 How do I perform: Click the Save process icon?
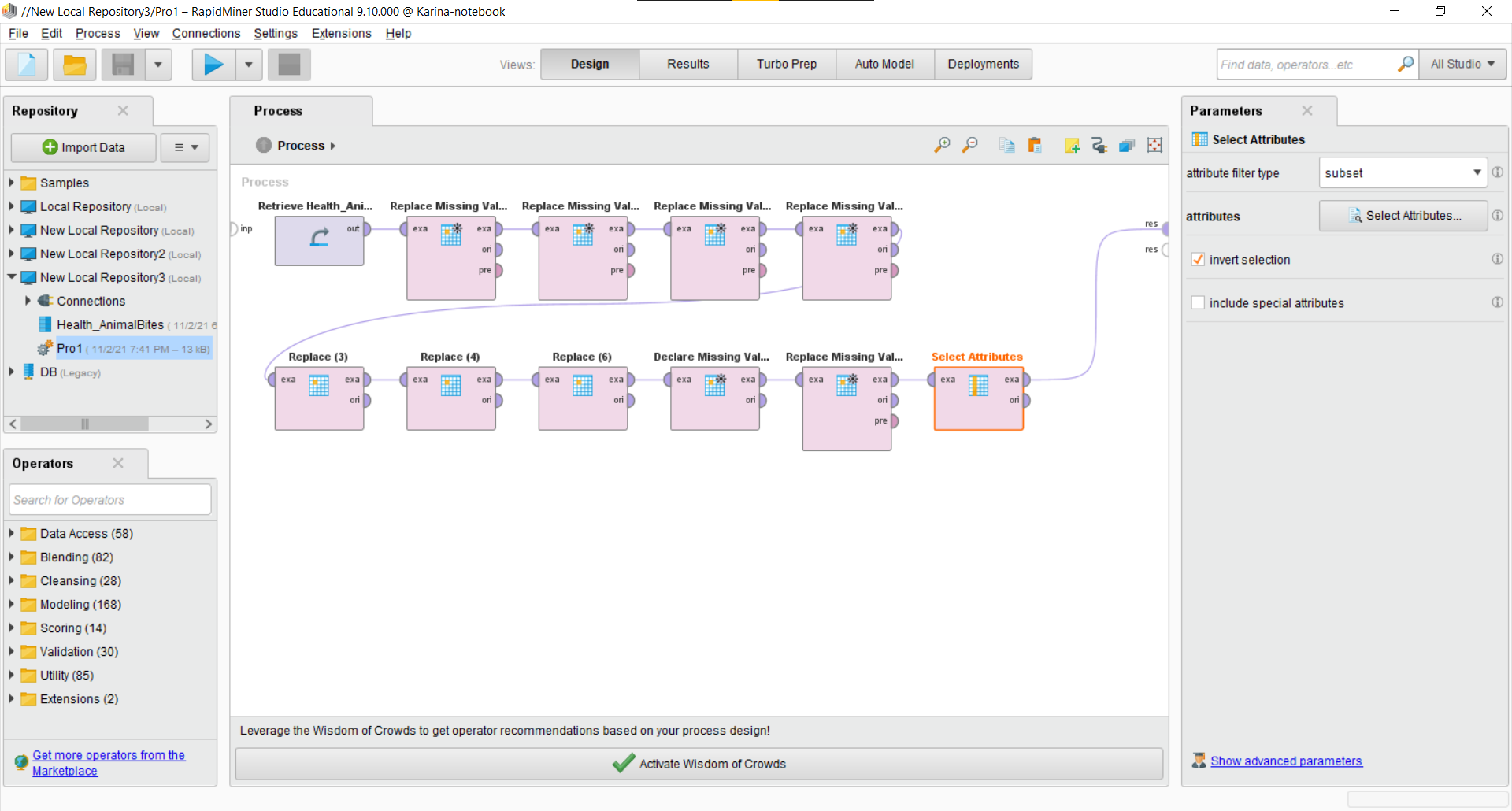(123, 65)
